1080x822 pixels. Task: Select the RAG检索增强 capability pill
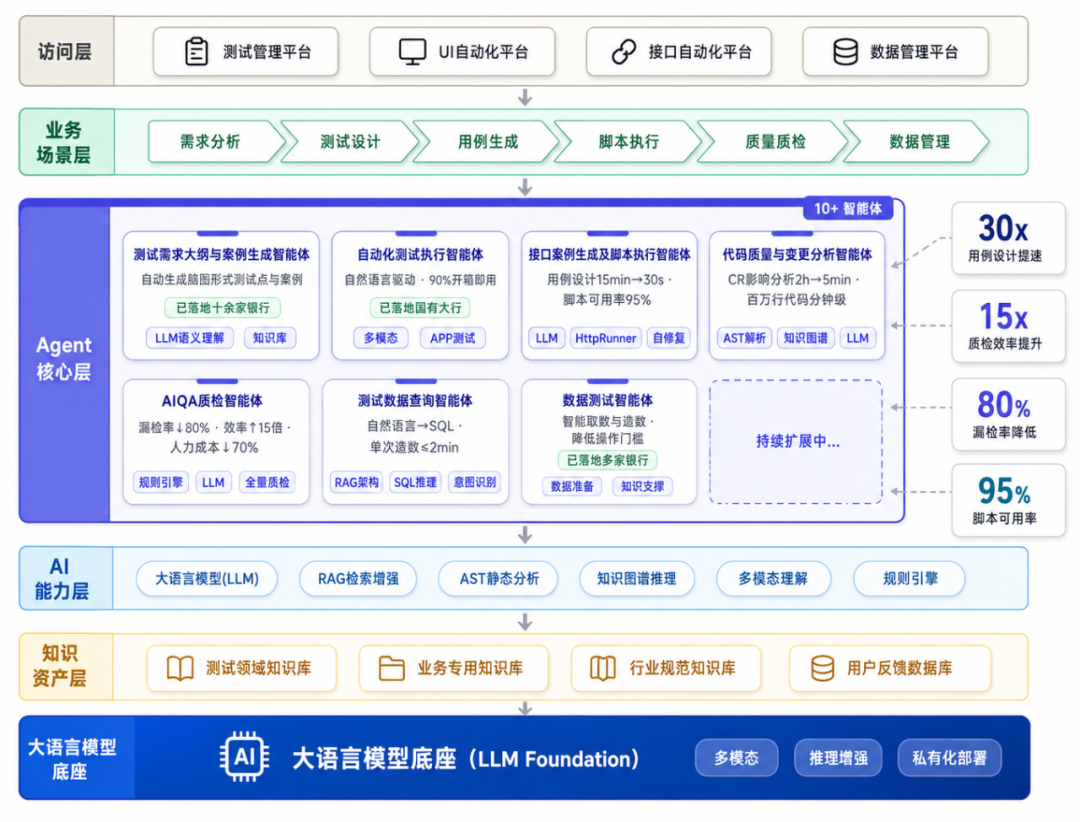click(358, 579)
